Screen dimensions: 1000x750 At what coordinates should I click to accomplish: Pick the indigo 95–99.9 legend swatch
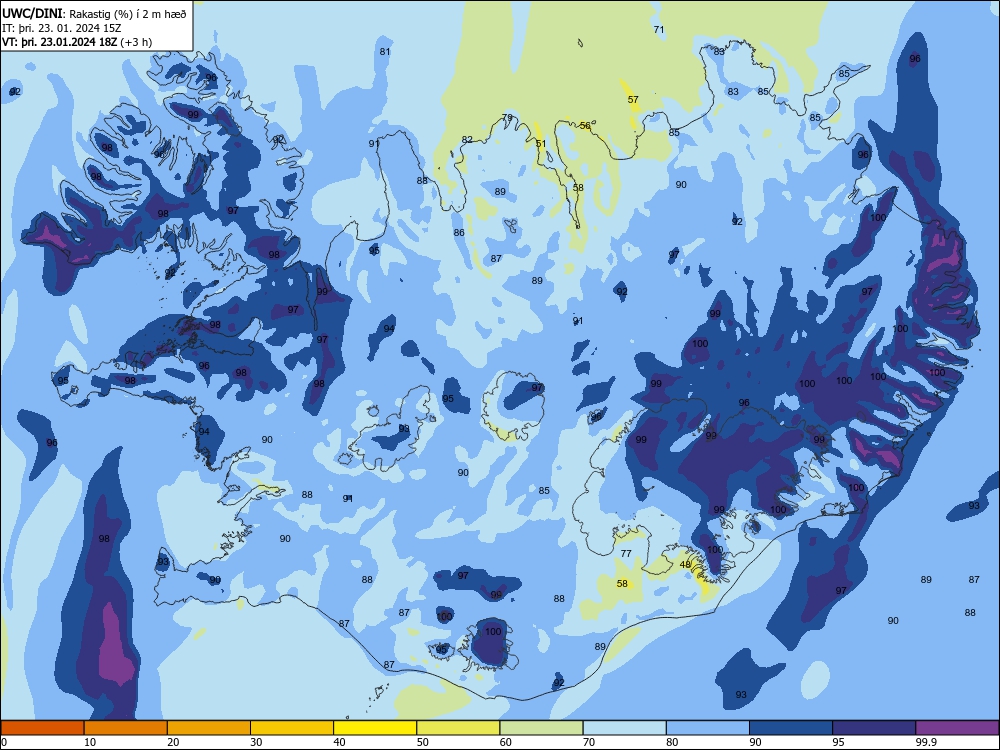pos(874,728)
